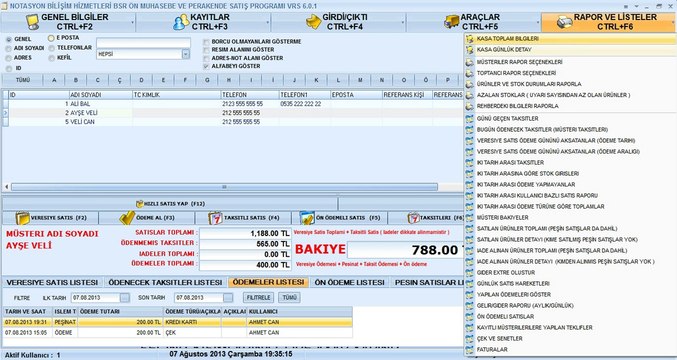677x360 pixels.
Task: Select the KEFİL radio button
Action: click(51, 58)
